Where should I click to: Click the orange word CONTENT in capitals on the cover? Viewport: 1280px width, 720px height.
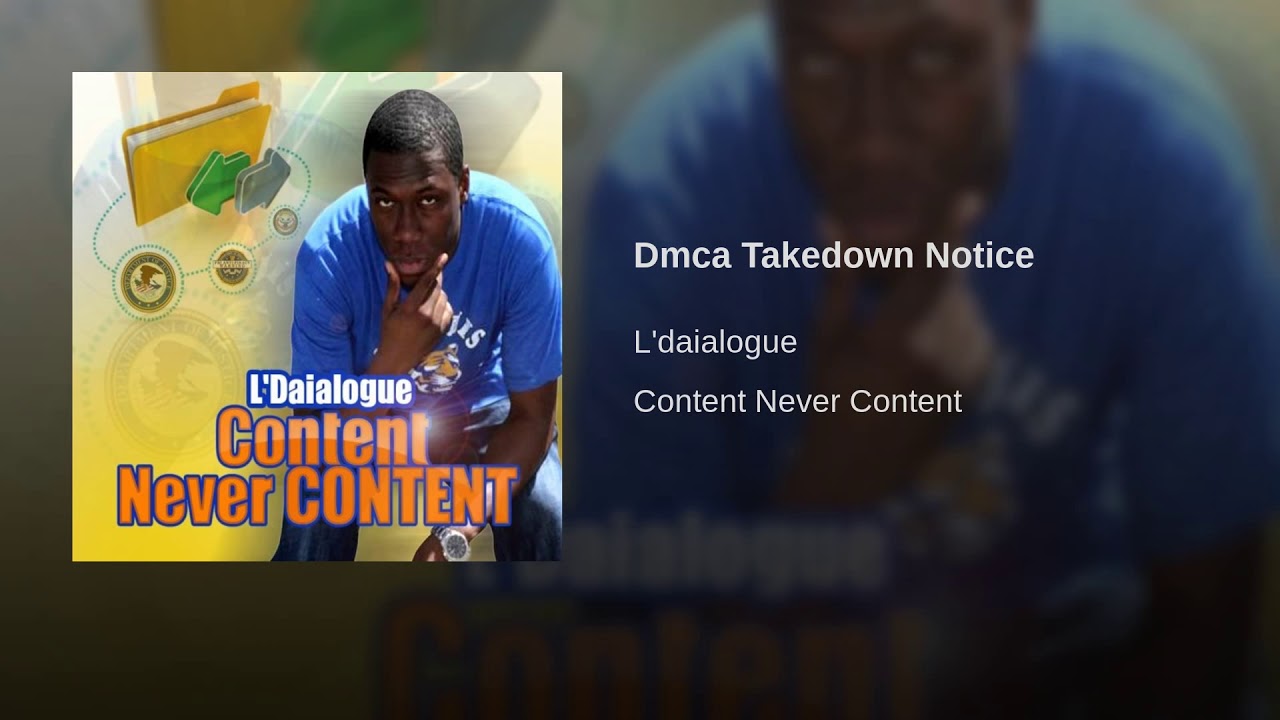click(x=398, y=495)
